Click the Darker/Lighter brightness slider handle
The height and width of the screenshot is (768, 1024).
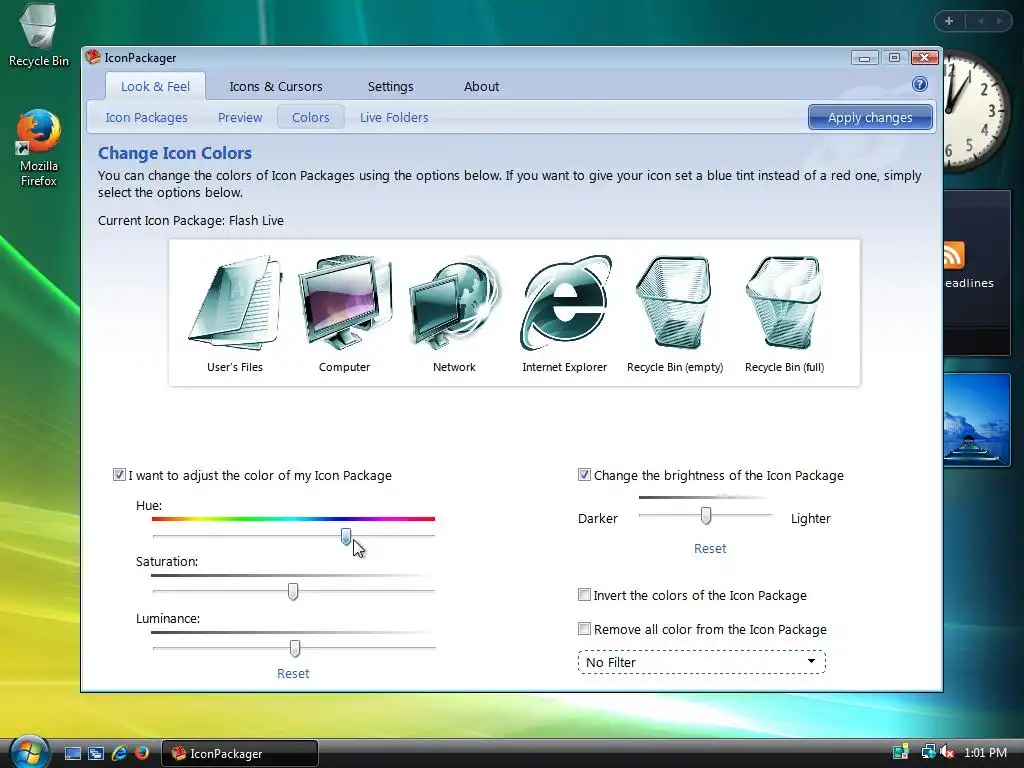click(x=705, y=516)
